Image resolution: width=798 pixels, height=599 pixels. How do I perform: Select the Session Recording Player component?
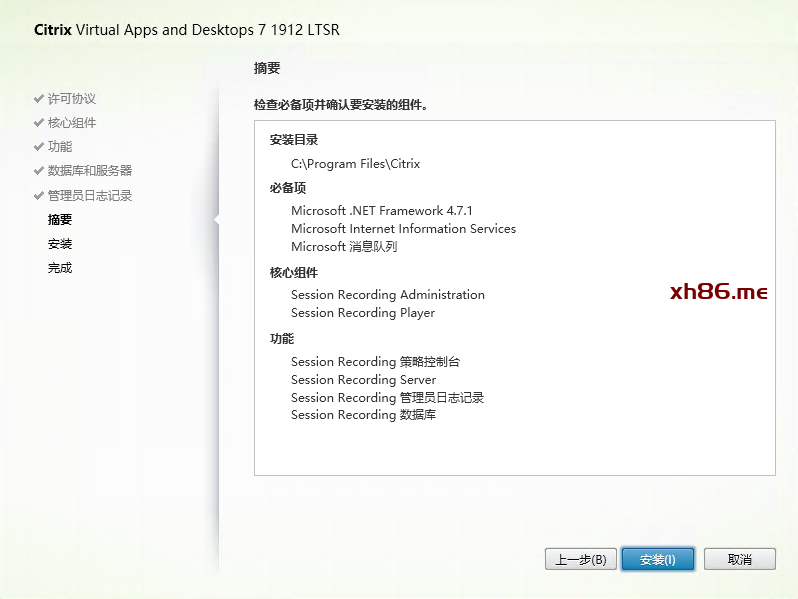363,313
